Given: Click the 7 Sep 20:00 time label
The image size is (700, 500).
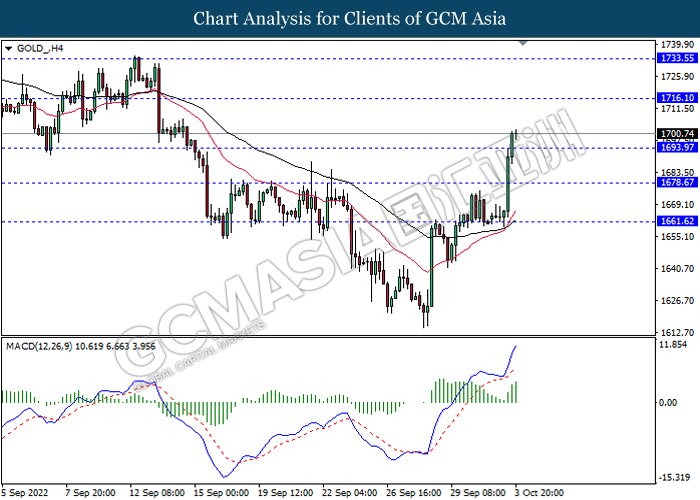Looking at the screenshot, I should pyautogui.click(x=90, y=493).
